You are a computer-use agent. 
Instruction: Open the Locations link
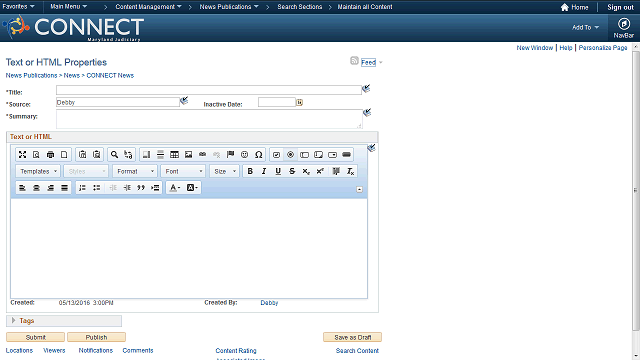pyautogui.click(x=19, y=351)
